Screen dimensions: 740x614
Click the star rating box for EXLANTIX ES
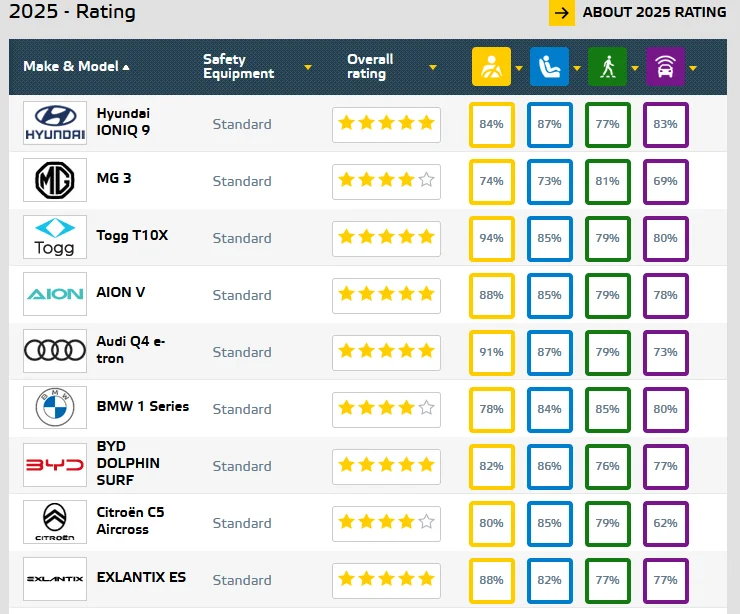386,580
